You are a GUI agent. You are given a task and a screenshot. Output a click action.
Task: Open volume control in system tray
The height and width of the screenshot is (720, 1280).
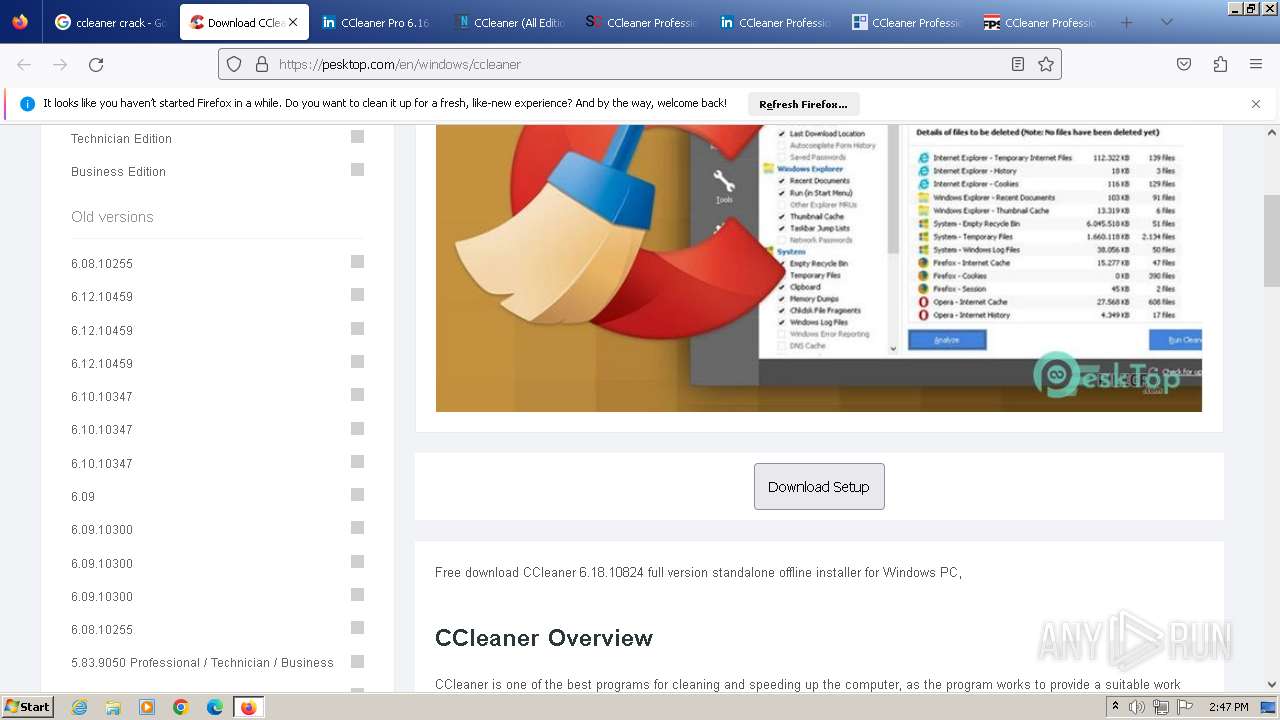coord(1137,707)
